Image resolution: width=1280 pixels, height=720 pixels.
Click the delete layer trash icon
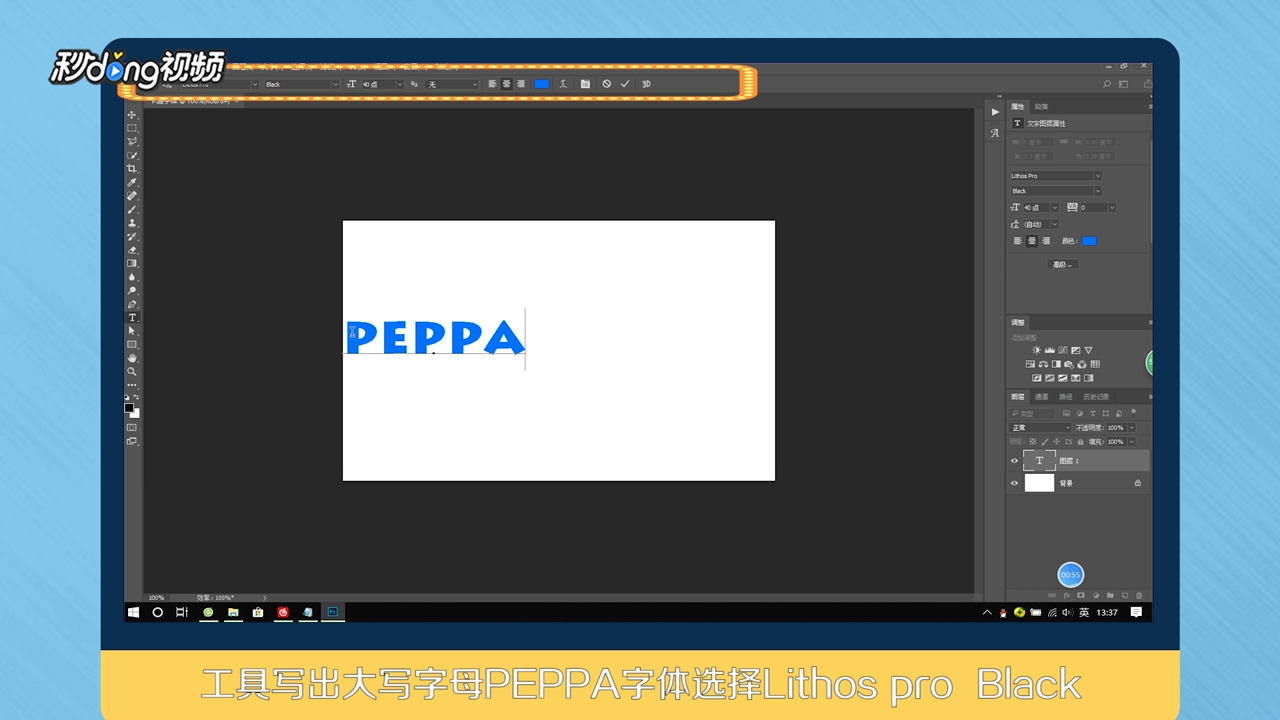point(1139,595)
